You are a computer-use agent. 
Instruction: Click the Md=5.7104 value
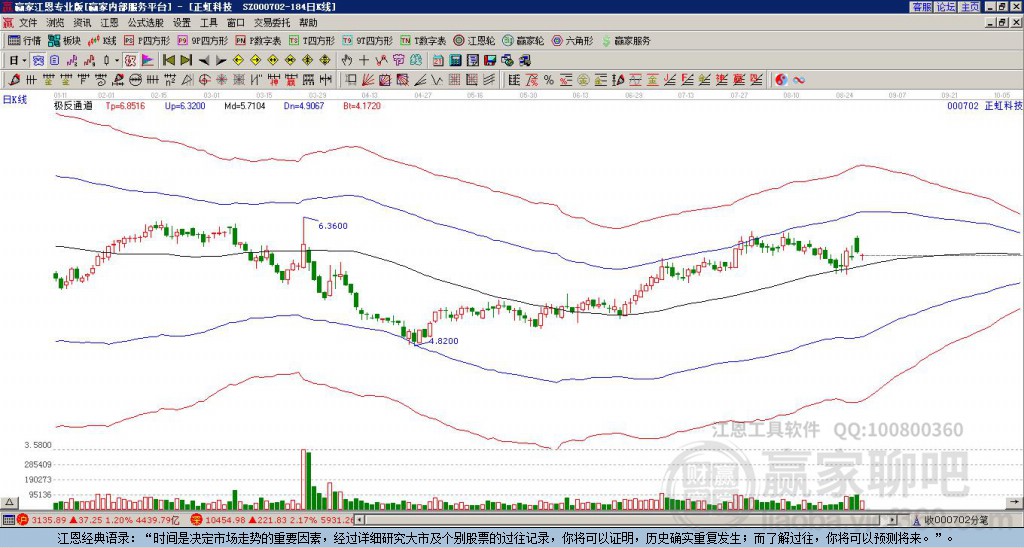[x=244, y=105]
